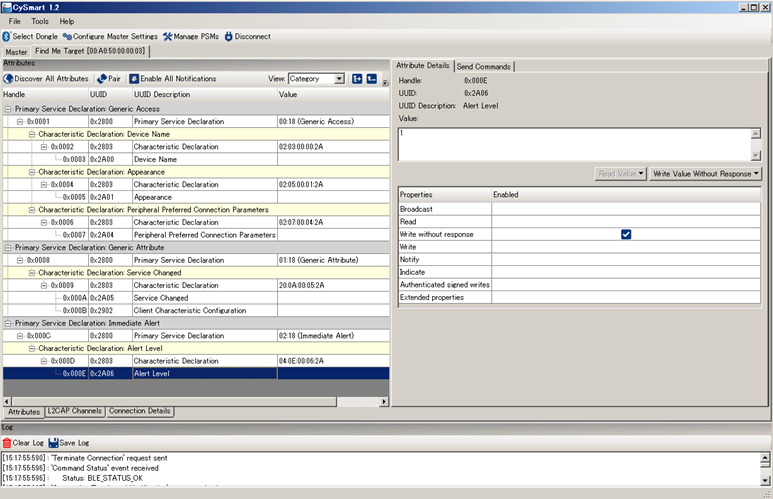Collapse handle 0x000C tree node
Viewport: 773px width, 499px height.
(20, 336)
